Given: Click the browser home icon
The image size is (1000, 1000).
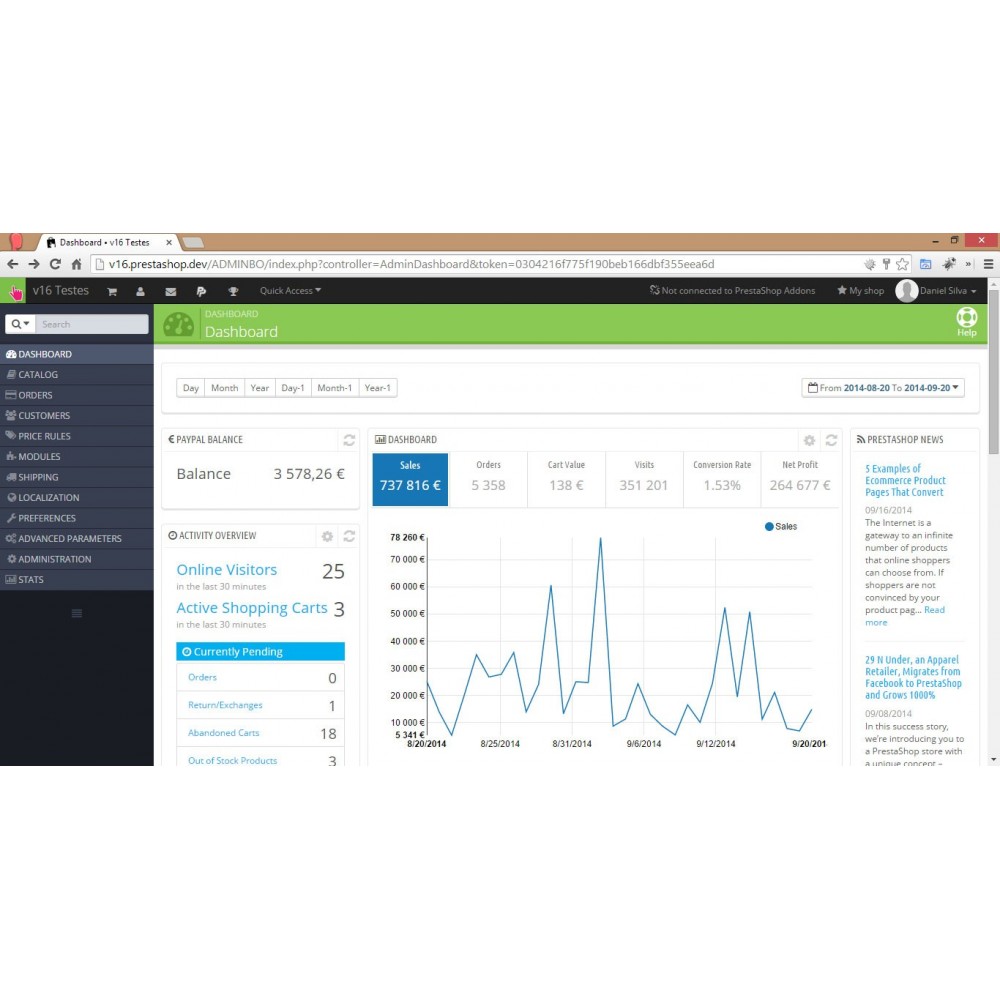Looking at the screenshot, I should [77, 264].
